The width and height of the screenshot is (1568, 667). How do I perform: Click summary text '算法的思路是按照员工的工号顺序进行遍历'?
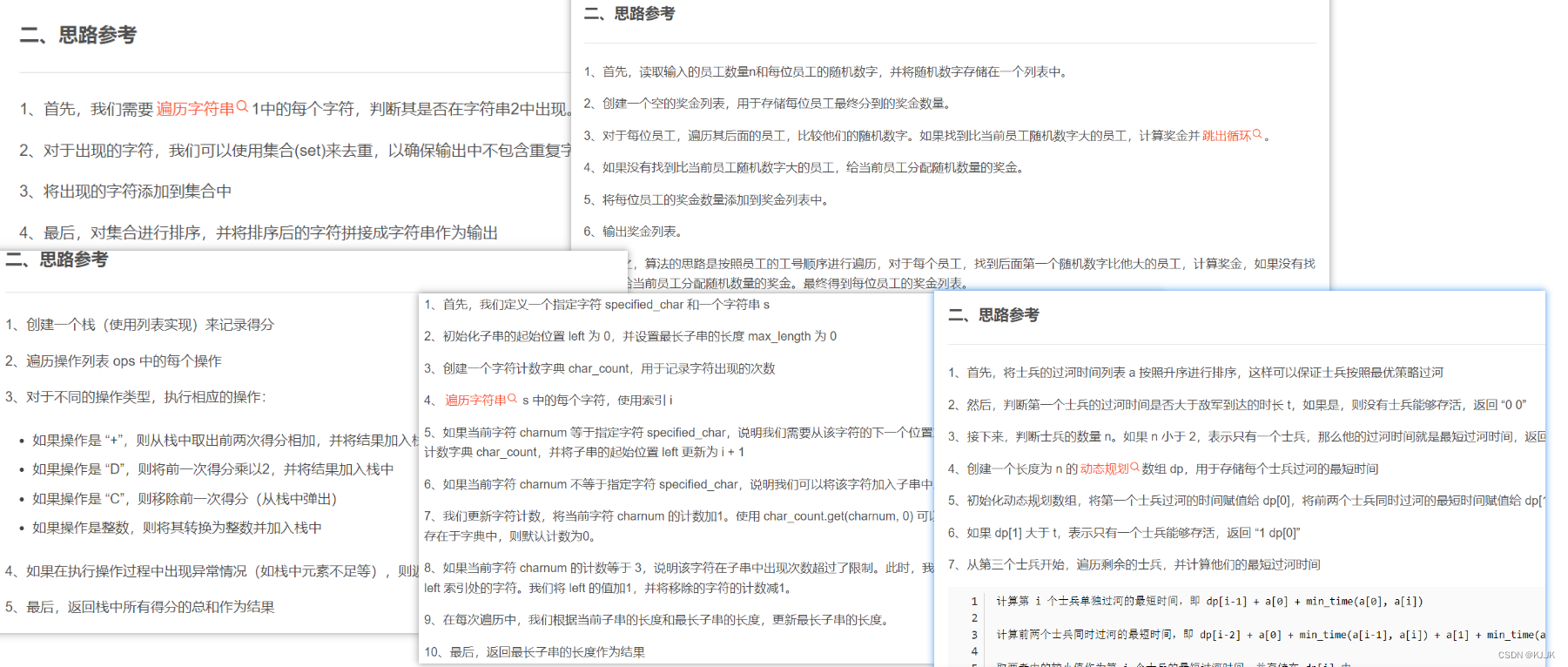point(759,264)
